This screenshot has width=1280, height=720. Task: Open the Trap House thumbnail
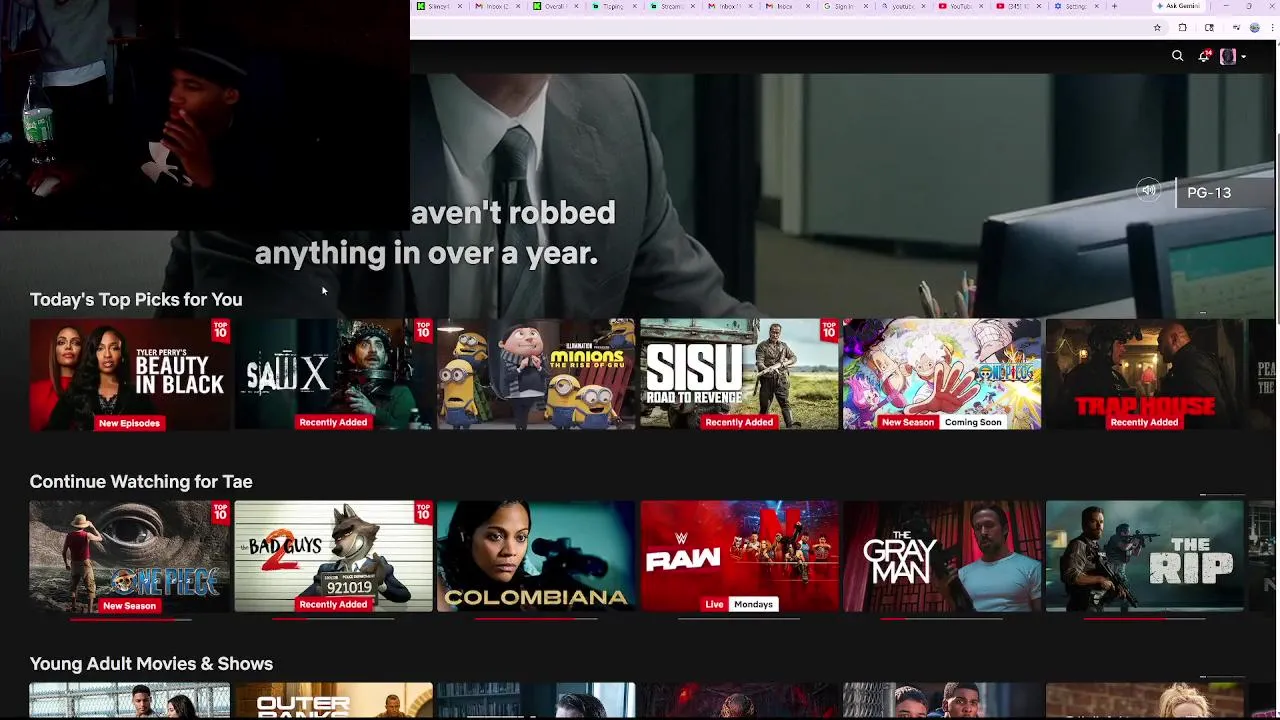tap(1145, 374)
